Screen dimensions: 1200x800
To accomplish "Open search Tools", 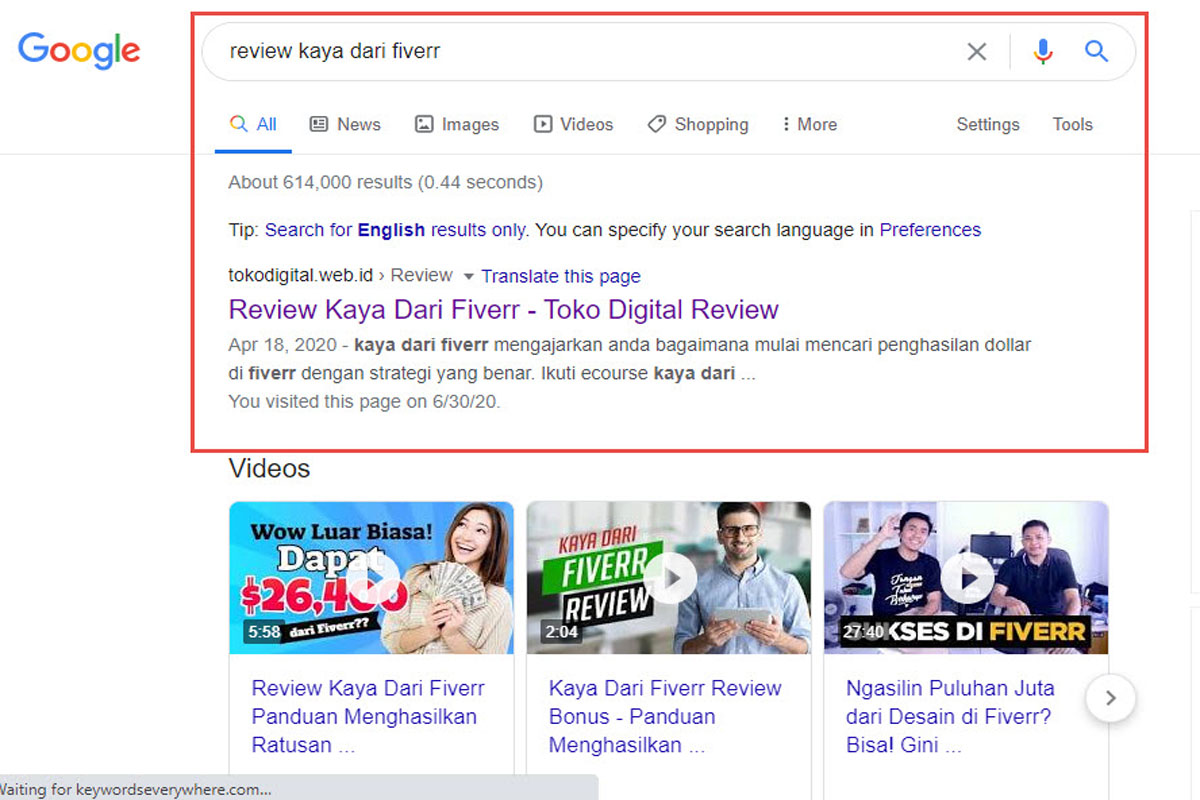I will coord(1072,125).
